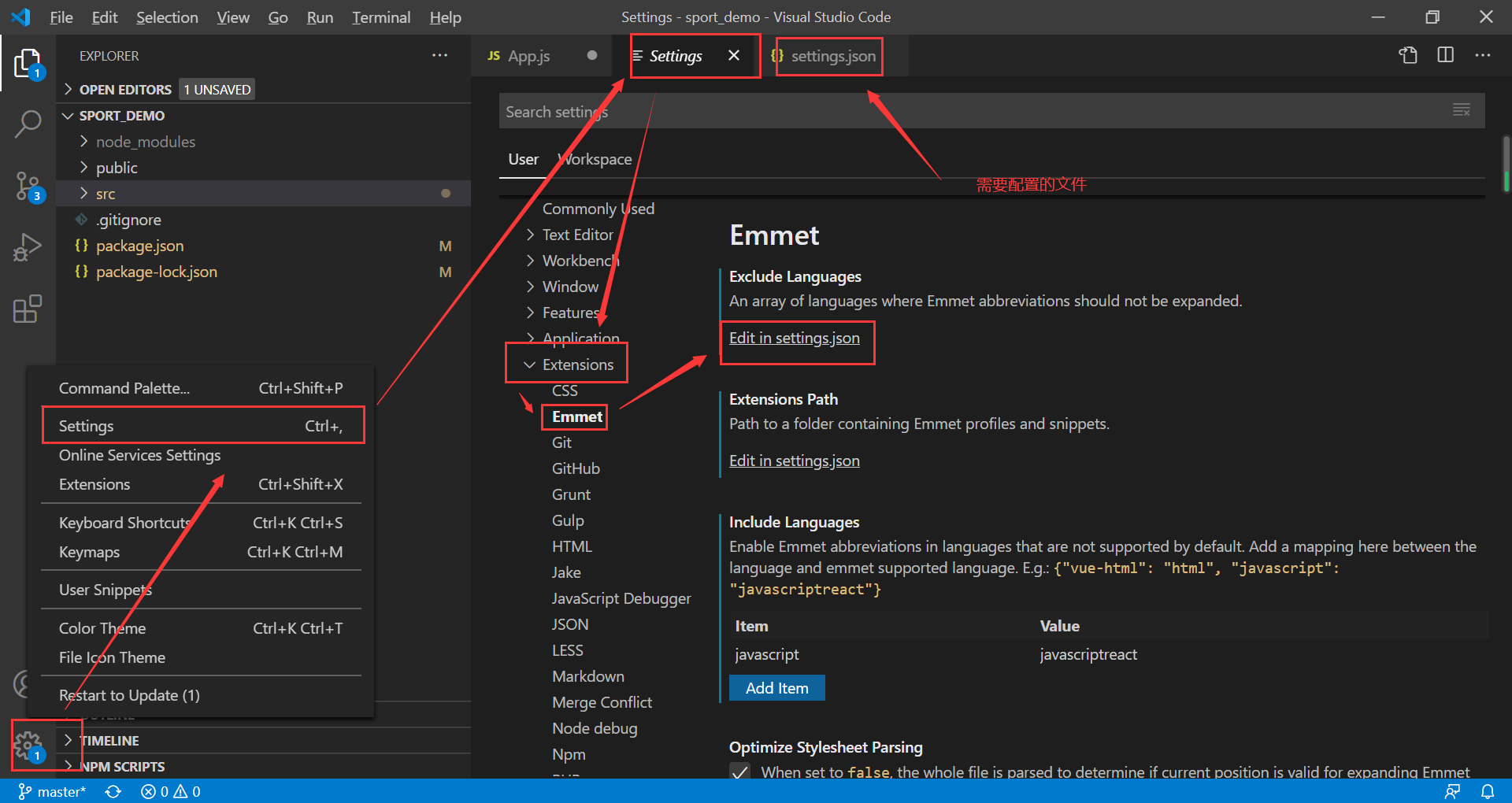Open the Terminal menu
The width and height of the screenshot is (1512, 803).
380,17
